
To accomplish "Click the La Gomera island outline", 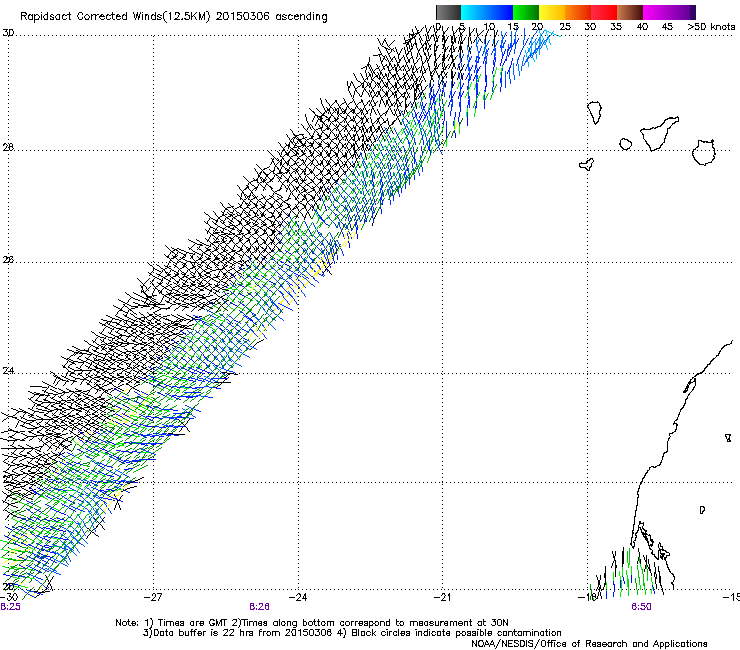I will tap(626, 144).
